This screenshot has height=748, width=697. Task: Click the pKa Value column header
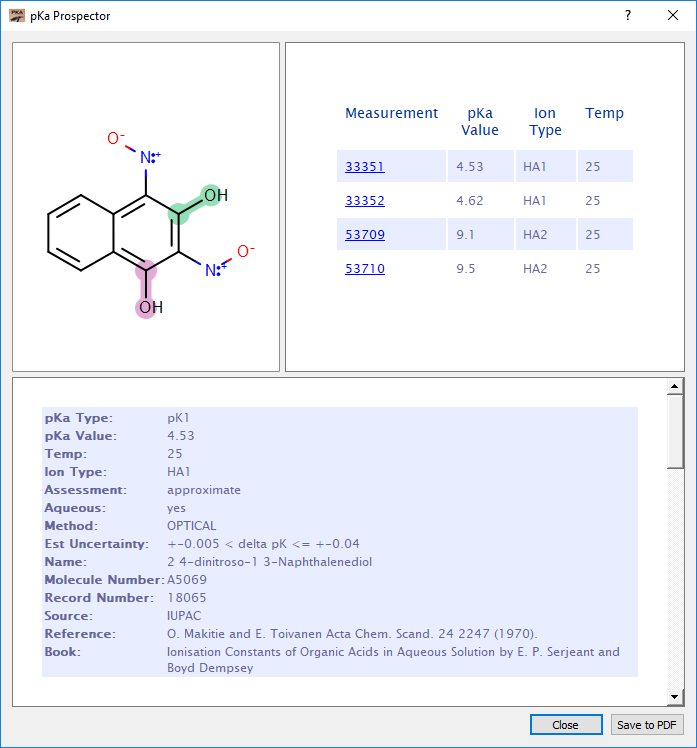click(x=480, y=121)
